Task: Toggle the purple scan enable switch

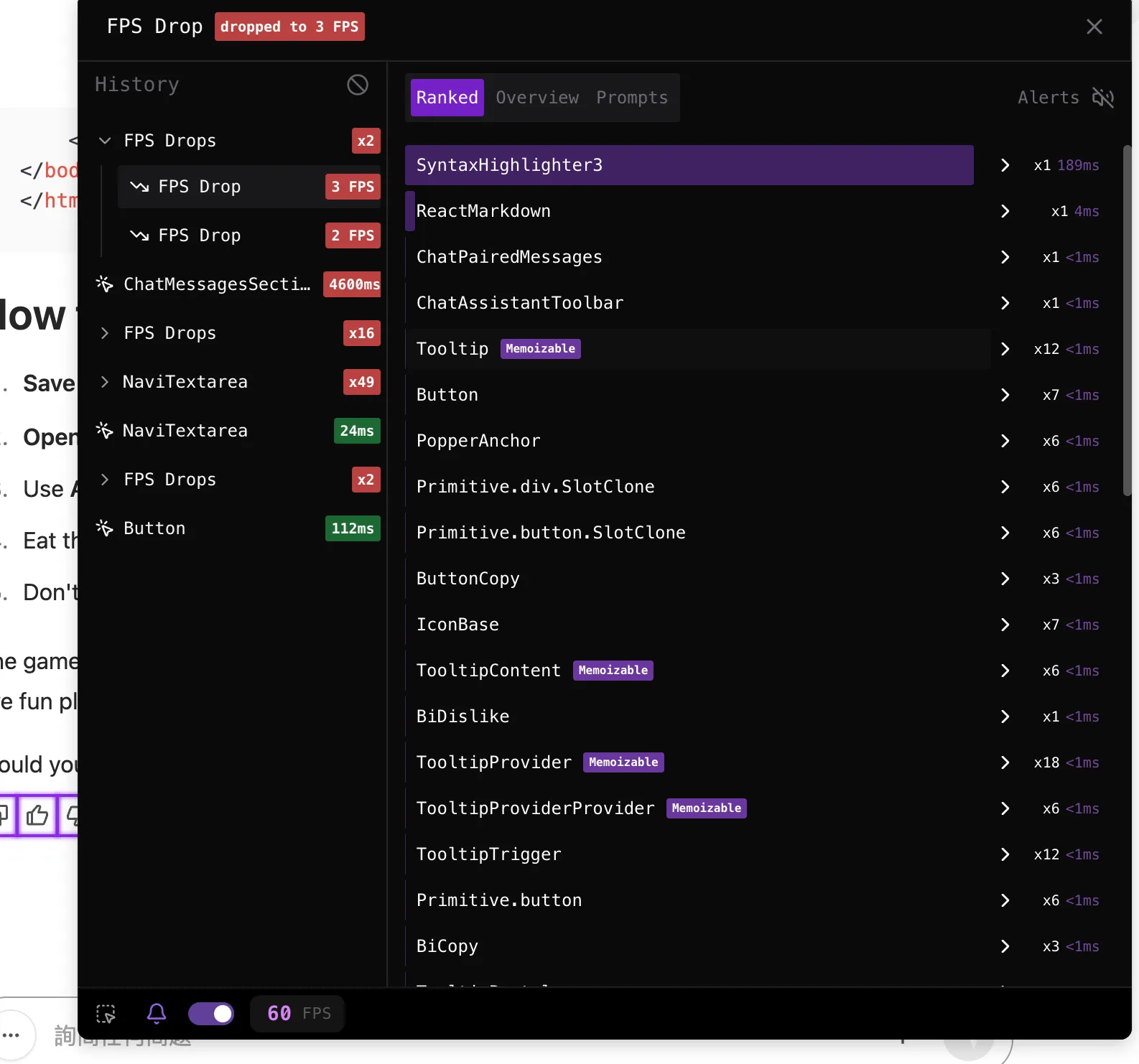Action: tap(211, 1013)
